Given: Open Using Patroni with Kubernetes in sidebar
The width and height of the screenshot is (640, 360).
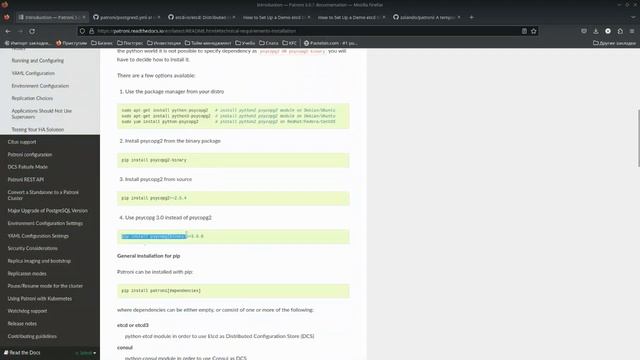Looking at the screenshot, I should 40,298.
